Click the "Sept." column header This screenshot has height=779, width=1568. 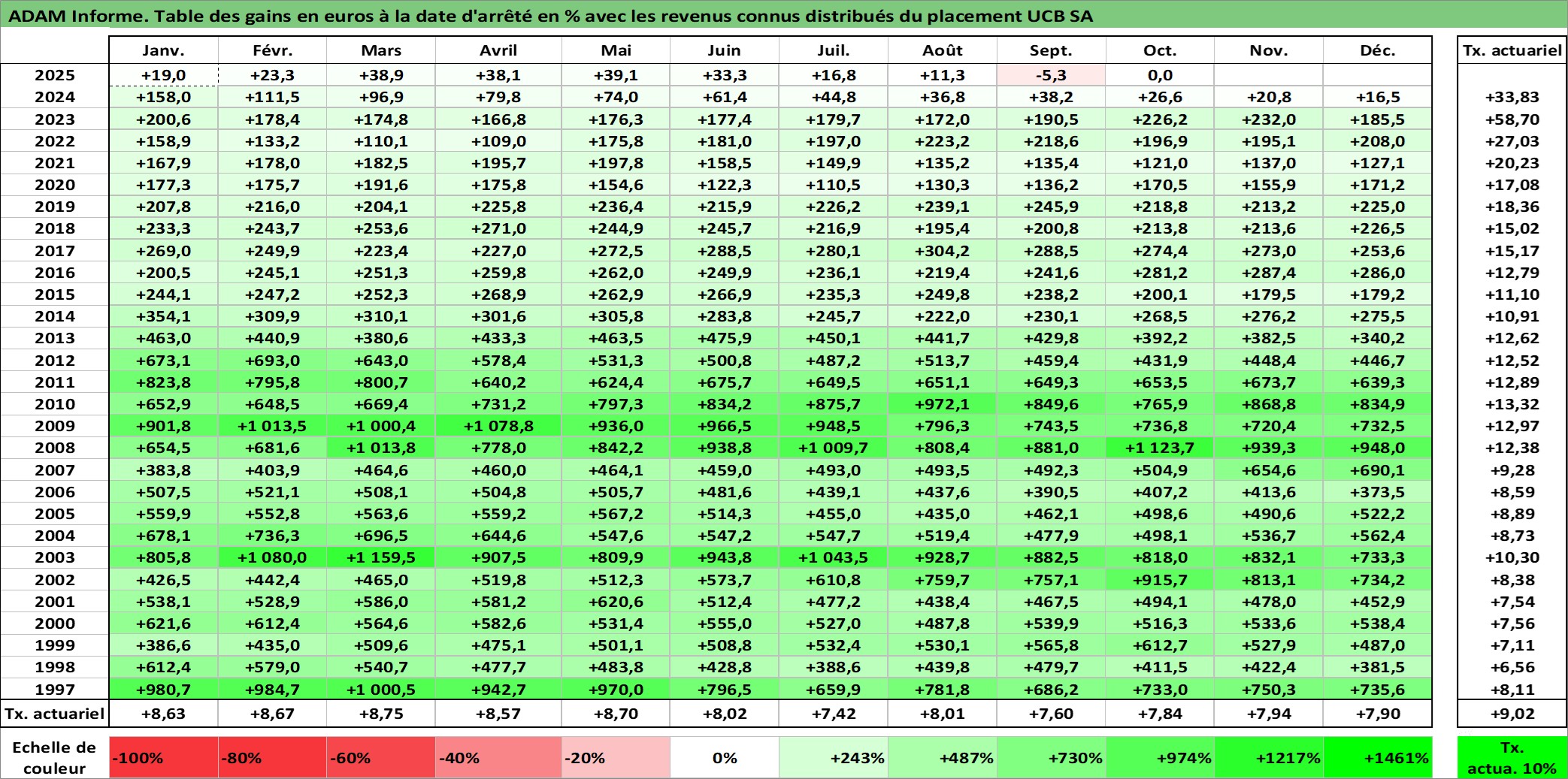click(x=1052, y=50)
